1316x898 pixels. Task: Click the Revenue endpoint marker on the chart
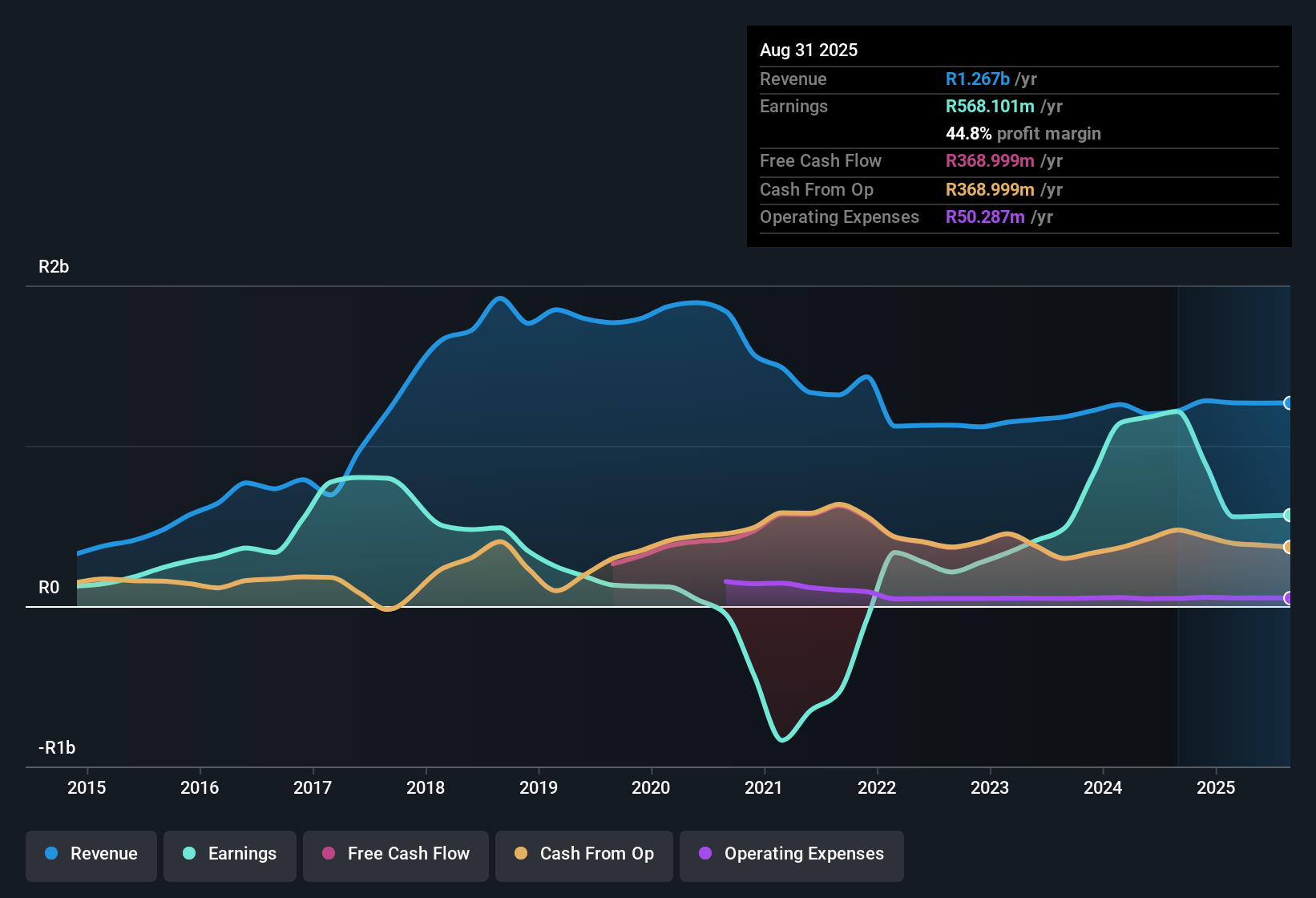(1288, 402)
